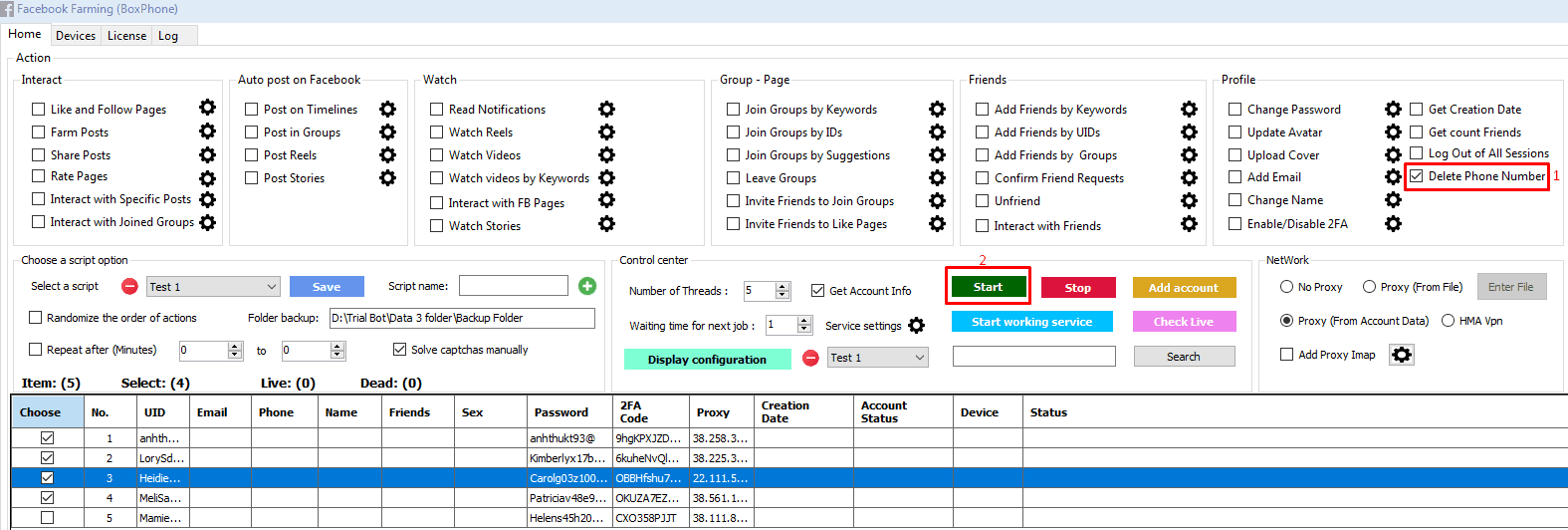
Task: Open Add Proxy Imap gear settings
Action: (1402, 355)
